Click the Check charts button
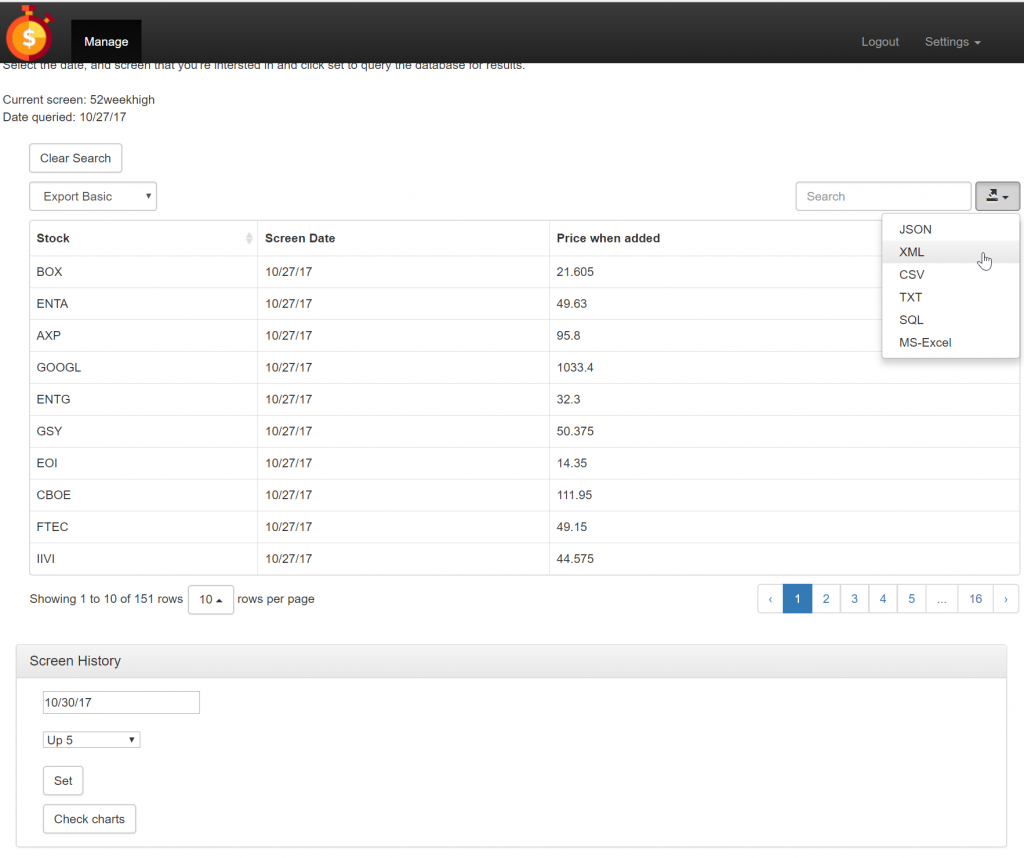This screenshot has height=858, width=1024. pyautogui.click(x=89, y=819)
